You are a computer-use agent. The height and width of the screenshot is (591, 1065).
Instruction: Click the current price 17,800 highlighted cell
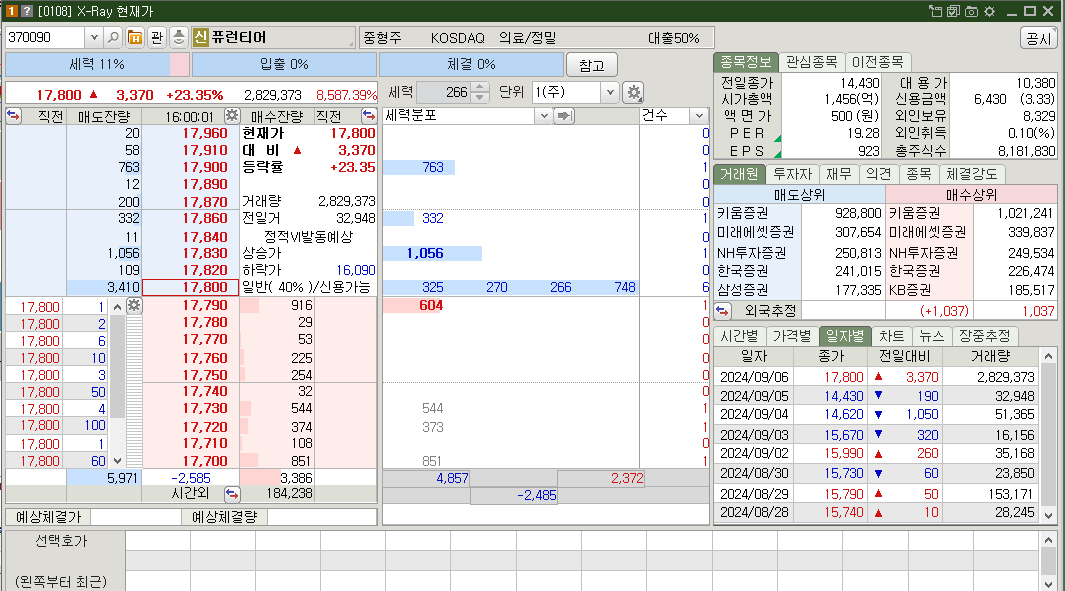[x=191, y=287]
